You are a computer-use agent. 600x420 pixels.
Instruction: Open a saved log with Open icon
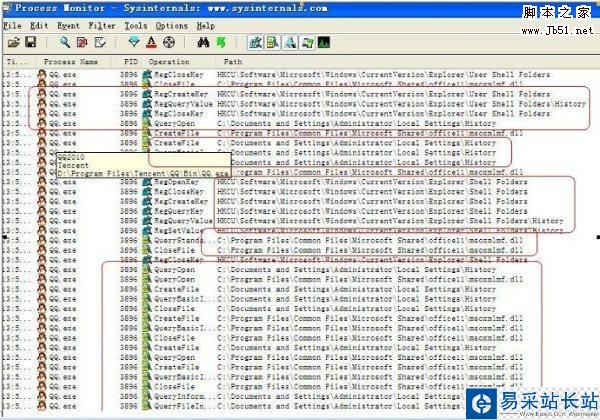tap(14, 42)
